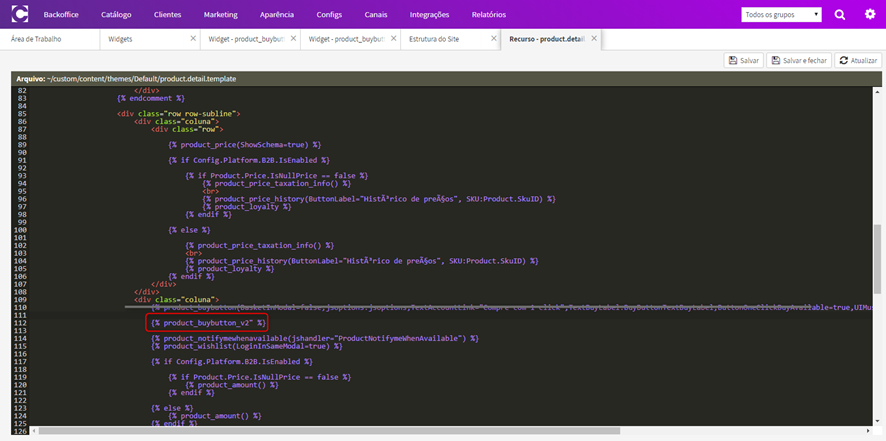Viewport: 886px width, 441px height.
Task: Open the search magnifier icon
Action: point(840,15)
